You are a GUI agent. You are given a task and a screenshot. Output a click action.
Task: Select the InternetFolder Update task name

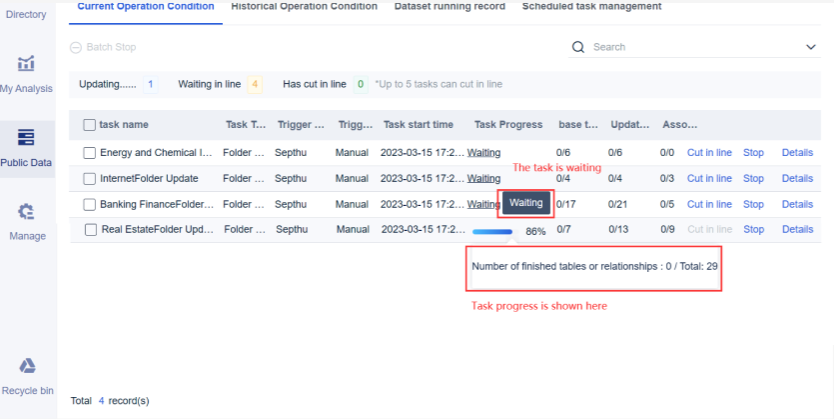(x=149, y=179)
